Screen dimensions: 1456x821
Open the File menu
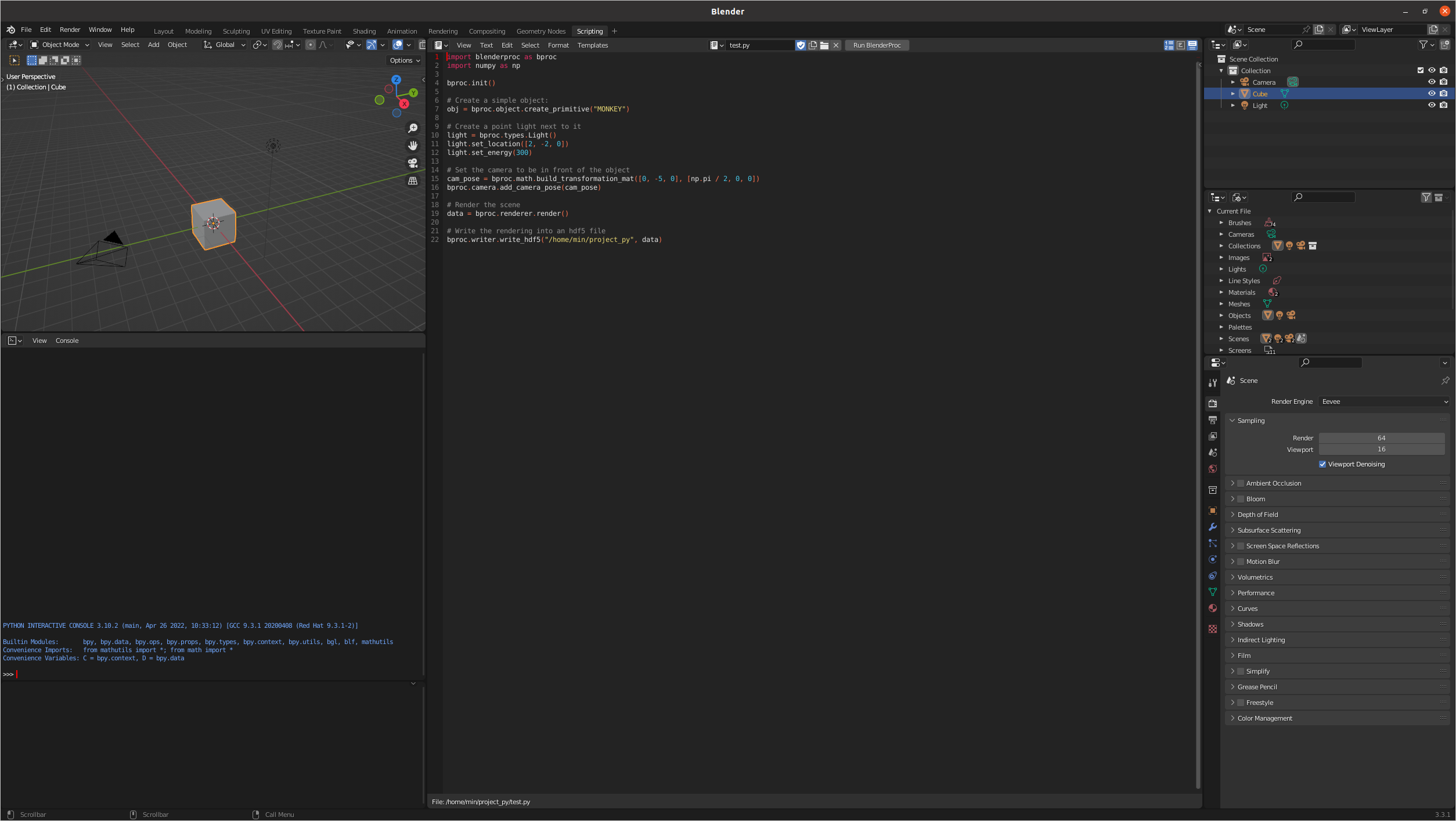point(26,30)
